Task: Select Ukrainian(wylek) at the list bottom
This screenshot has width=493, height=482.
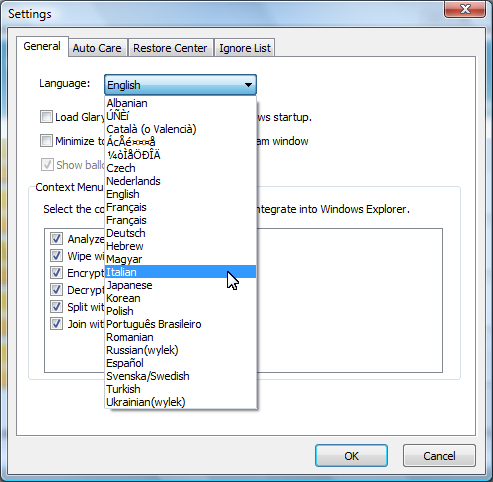Action: point(180,402)
